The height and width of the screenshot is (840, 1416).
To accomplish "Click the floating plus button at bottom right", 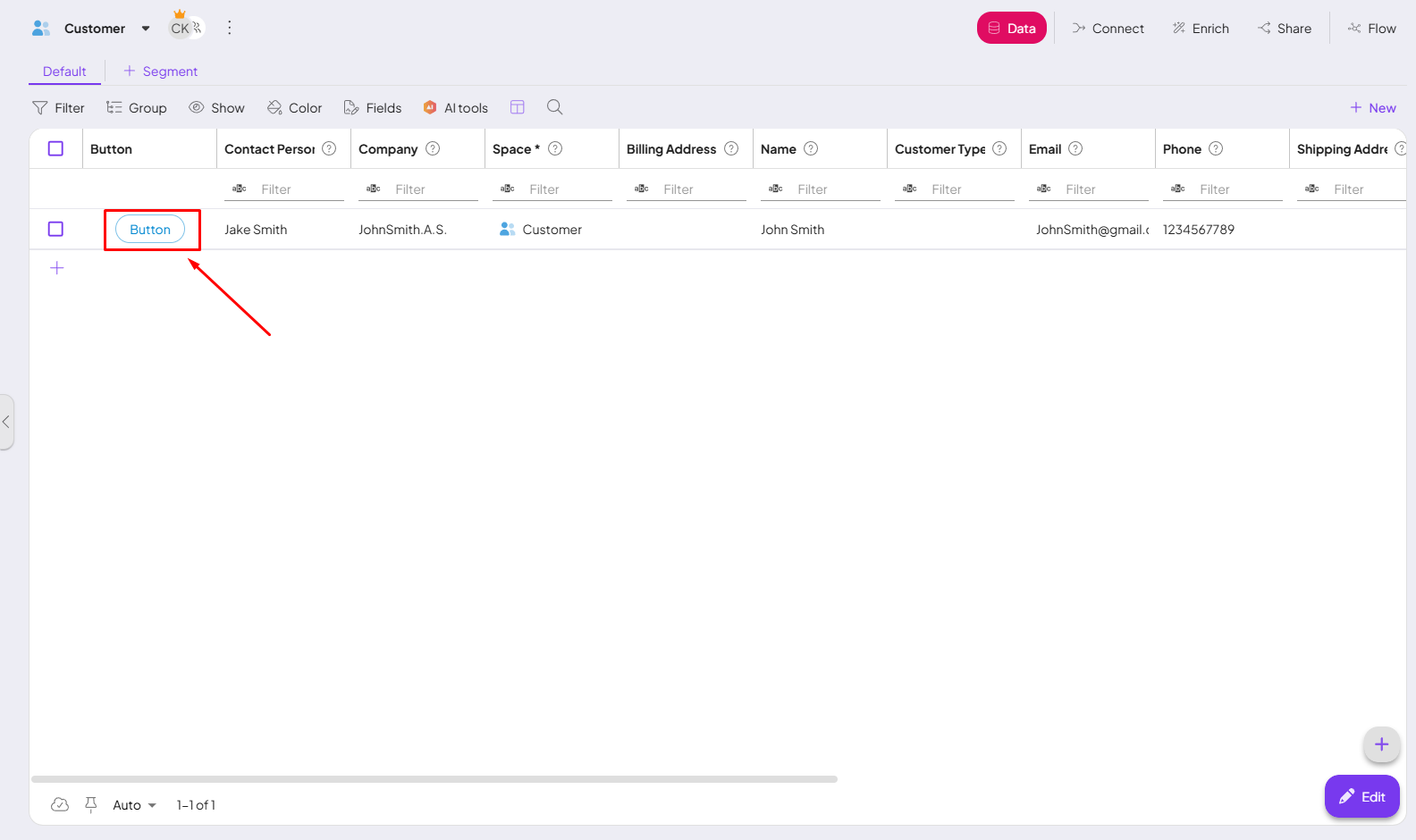I will pos(1381,744).
